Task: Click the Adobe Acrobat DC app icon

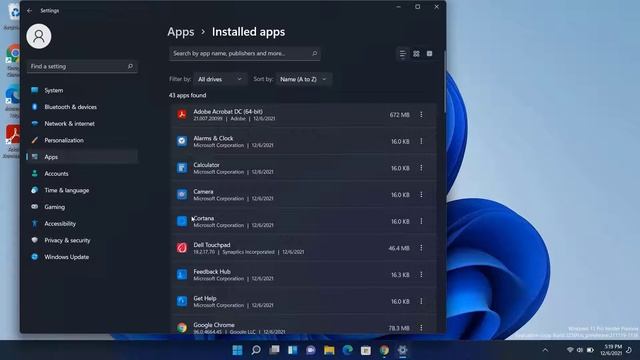Action: click(x=182, y=114)
